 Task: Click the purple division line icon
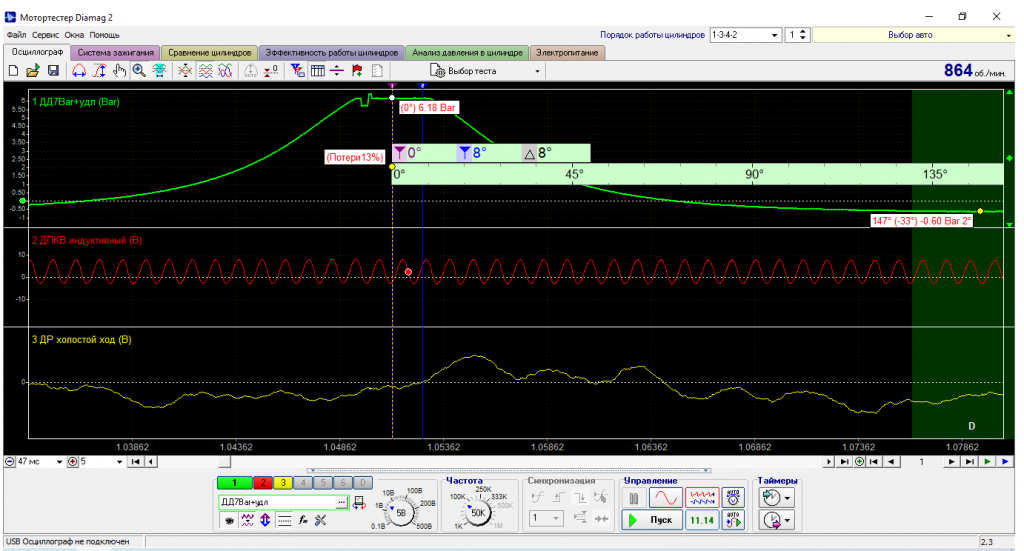pos(337,71)
